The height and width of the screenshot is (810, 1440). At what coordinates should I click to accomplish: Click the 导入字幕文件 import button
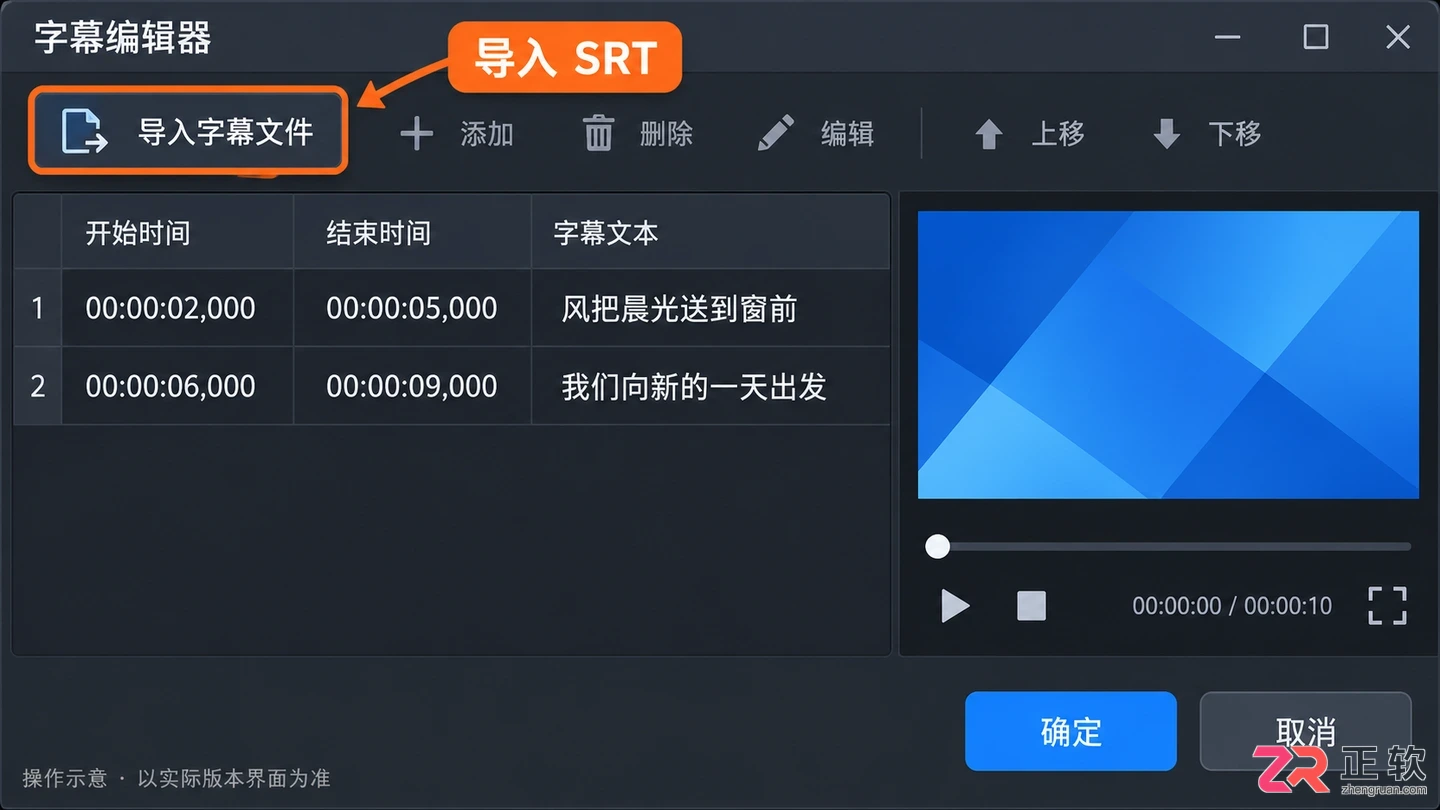click(188, 131)
